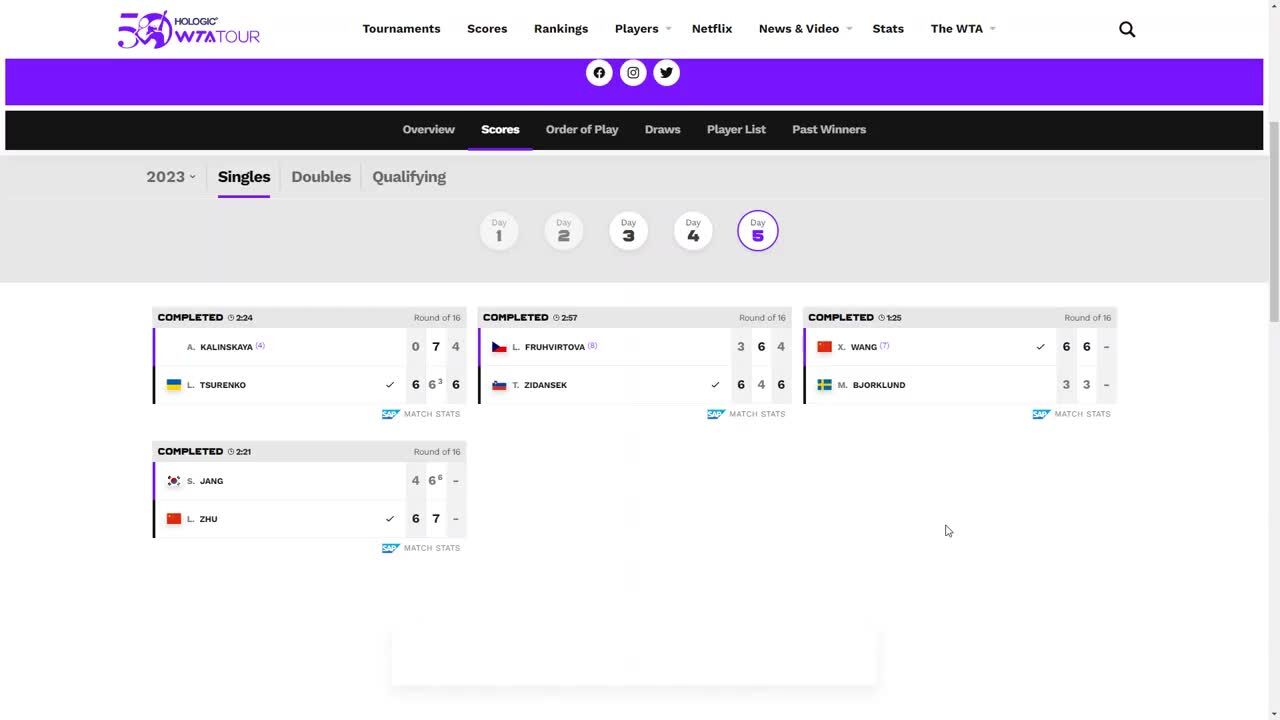Select the Singles scores tab
1280x720 pixels.
(244, 177)
